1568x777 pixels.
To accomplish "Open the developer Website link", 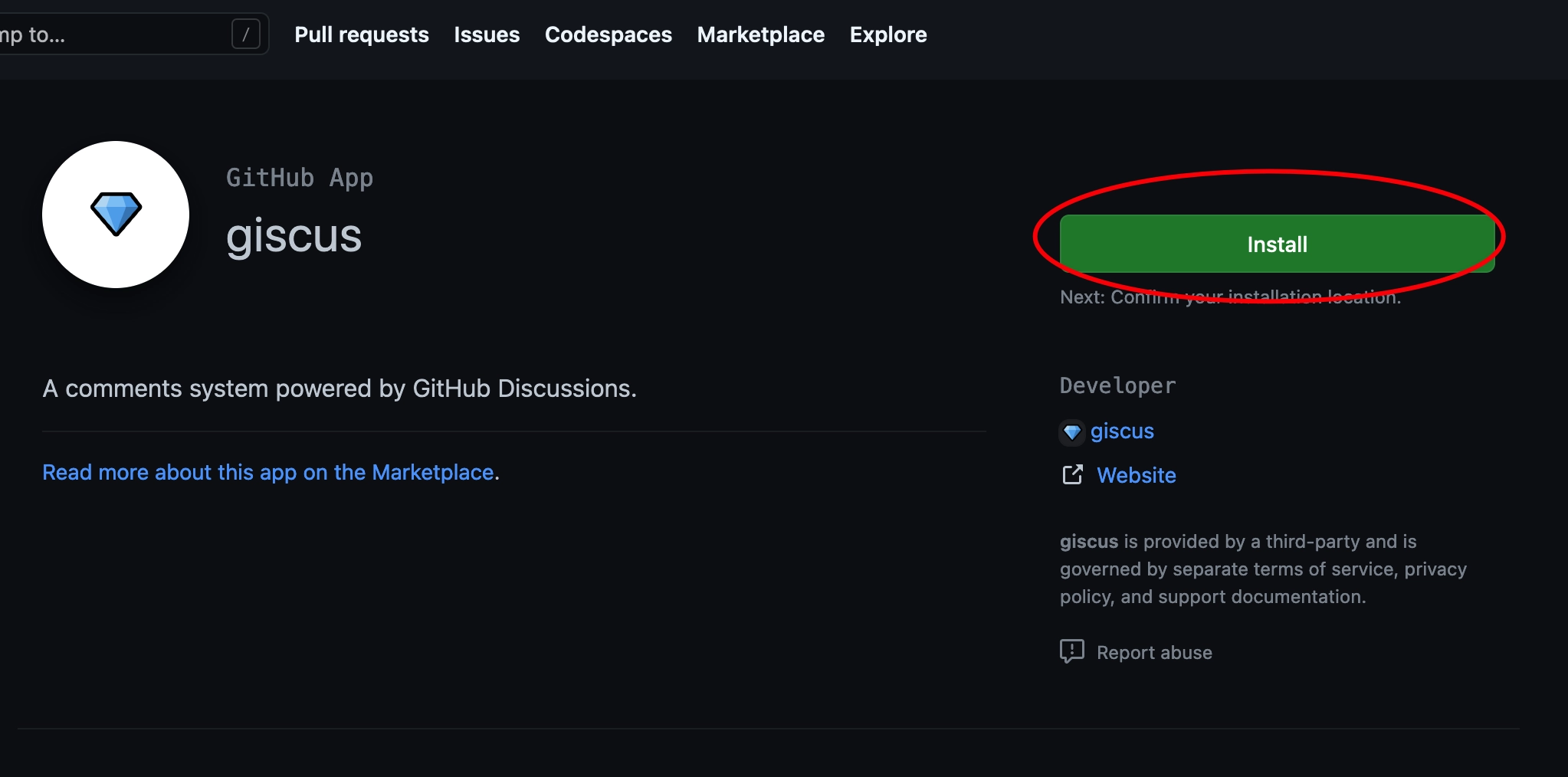I will 1137,475.
